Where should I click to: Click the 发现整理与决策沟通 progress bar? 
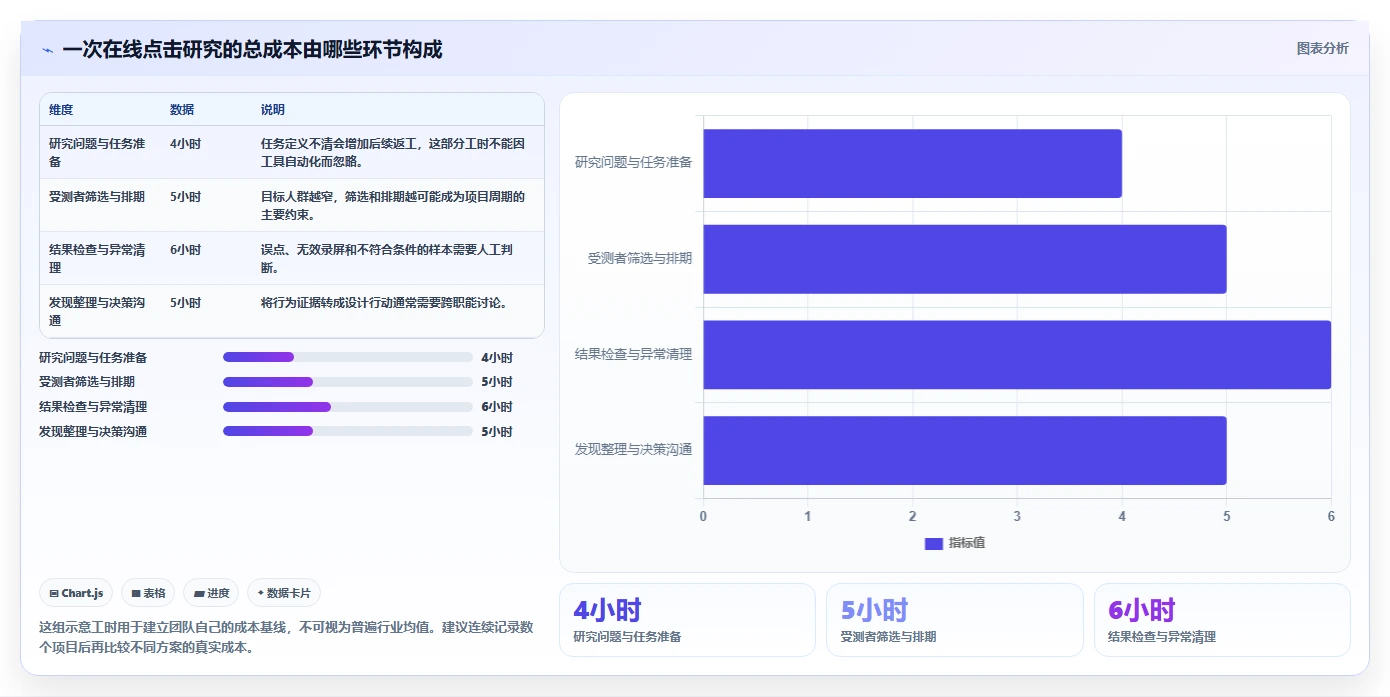coord(347,431)
